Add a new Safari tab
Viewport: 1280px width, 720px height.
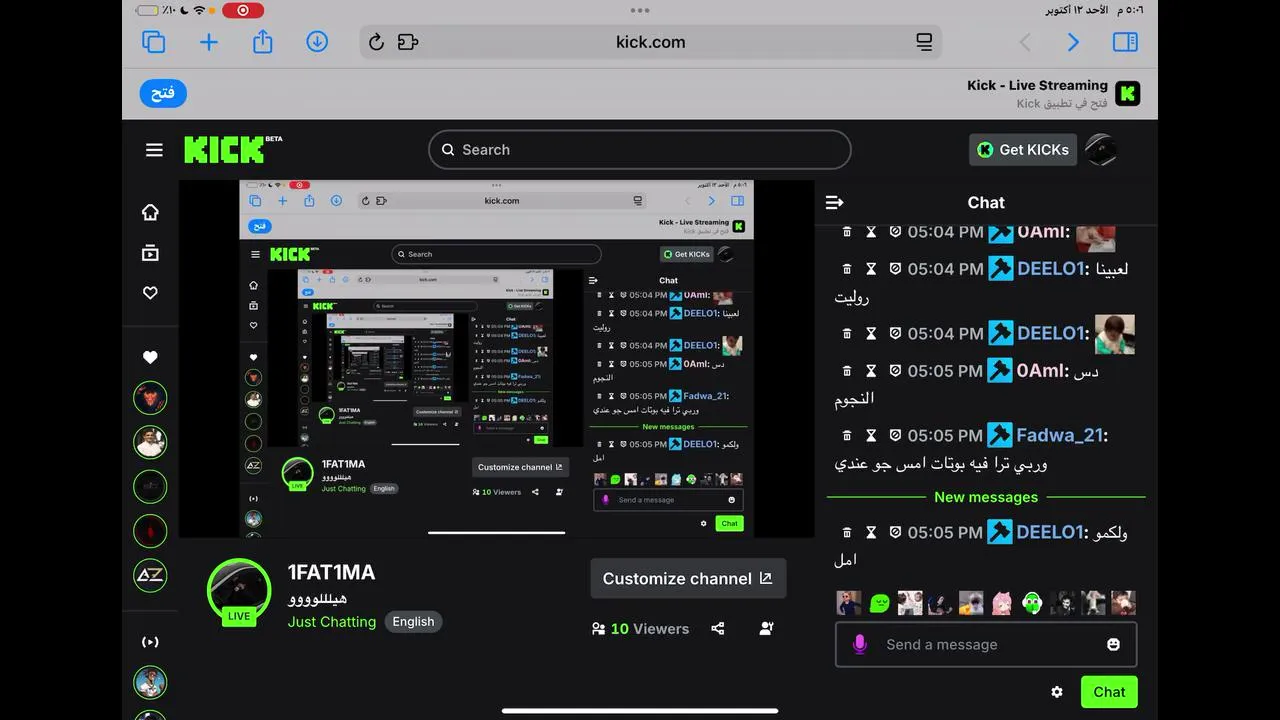click(208, 42)
